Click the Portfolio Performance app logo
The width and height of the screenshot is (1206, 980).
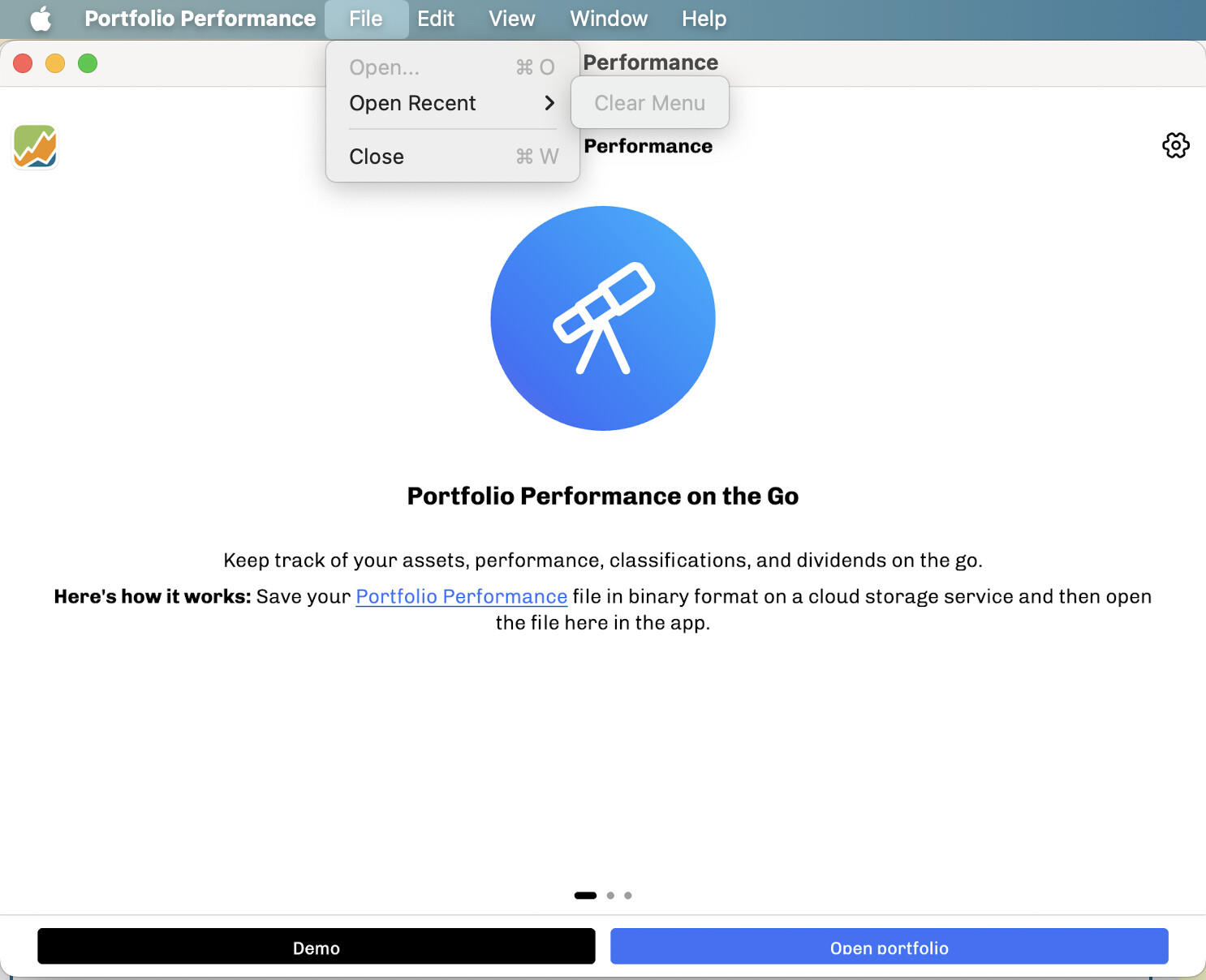(x=35, y=147)
